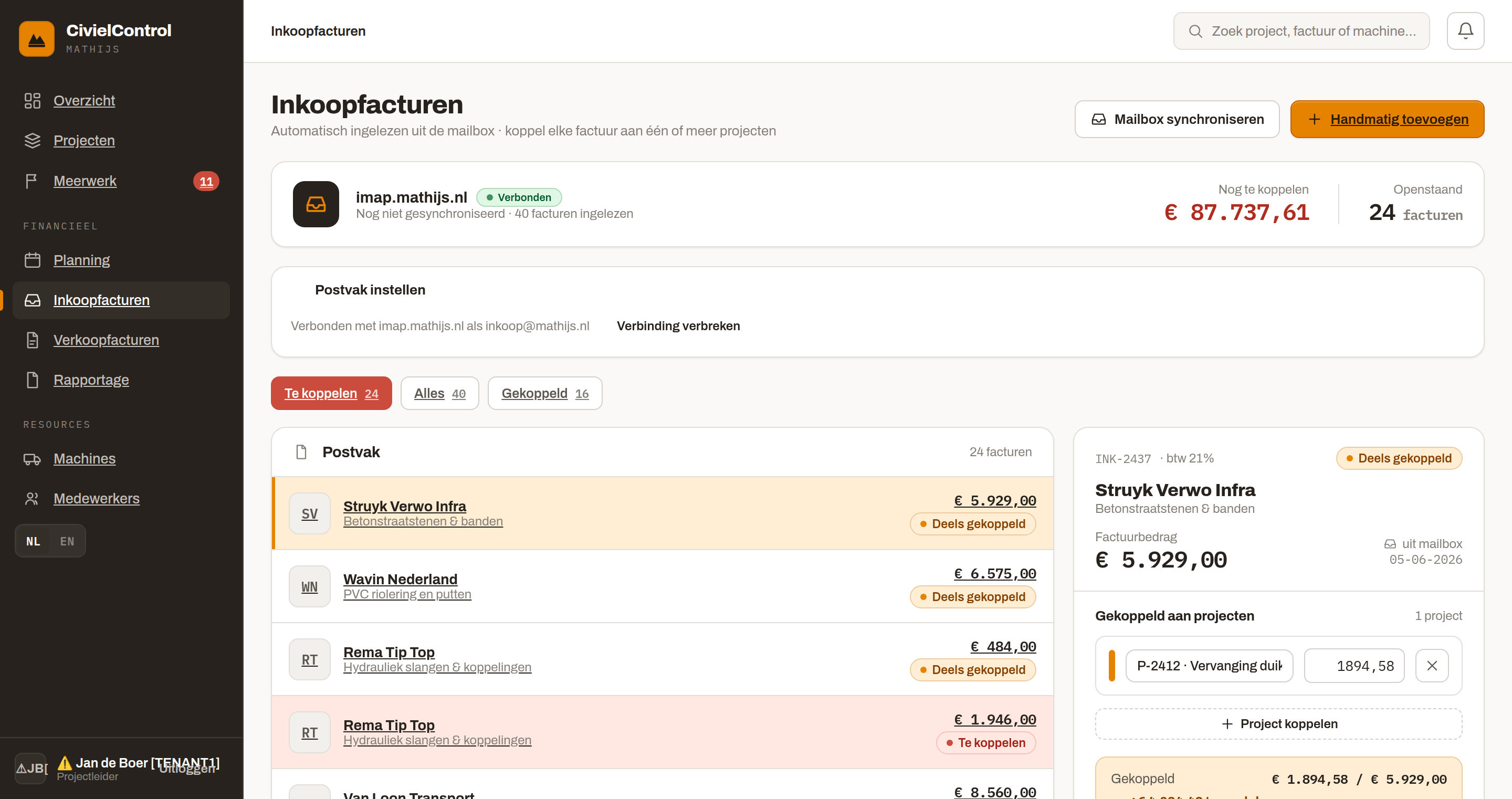Click the RT avatar on the € 1.946,00 row
Screen dimensions: 1512x799
[x=309, y=733]
